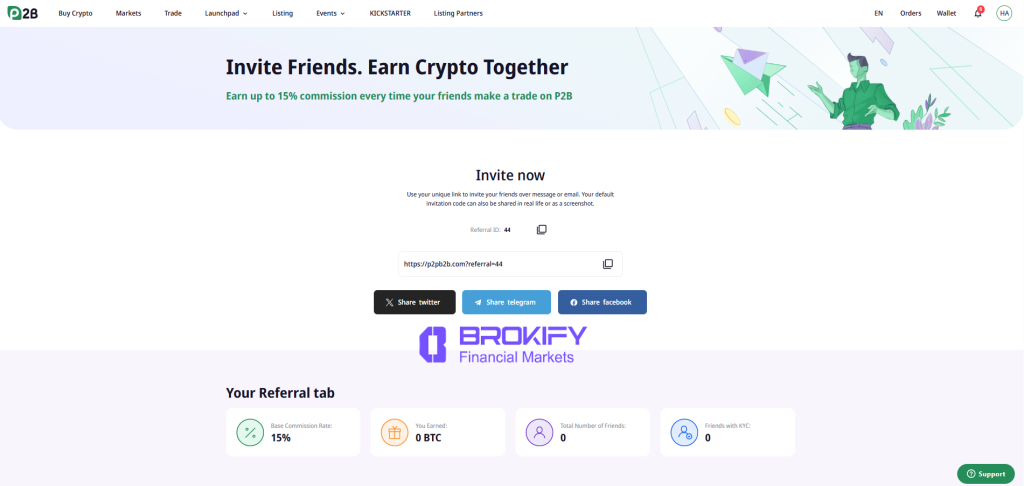Open the Buy Crypto menu item
1024x486 pixels.
75,13
